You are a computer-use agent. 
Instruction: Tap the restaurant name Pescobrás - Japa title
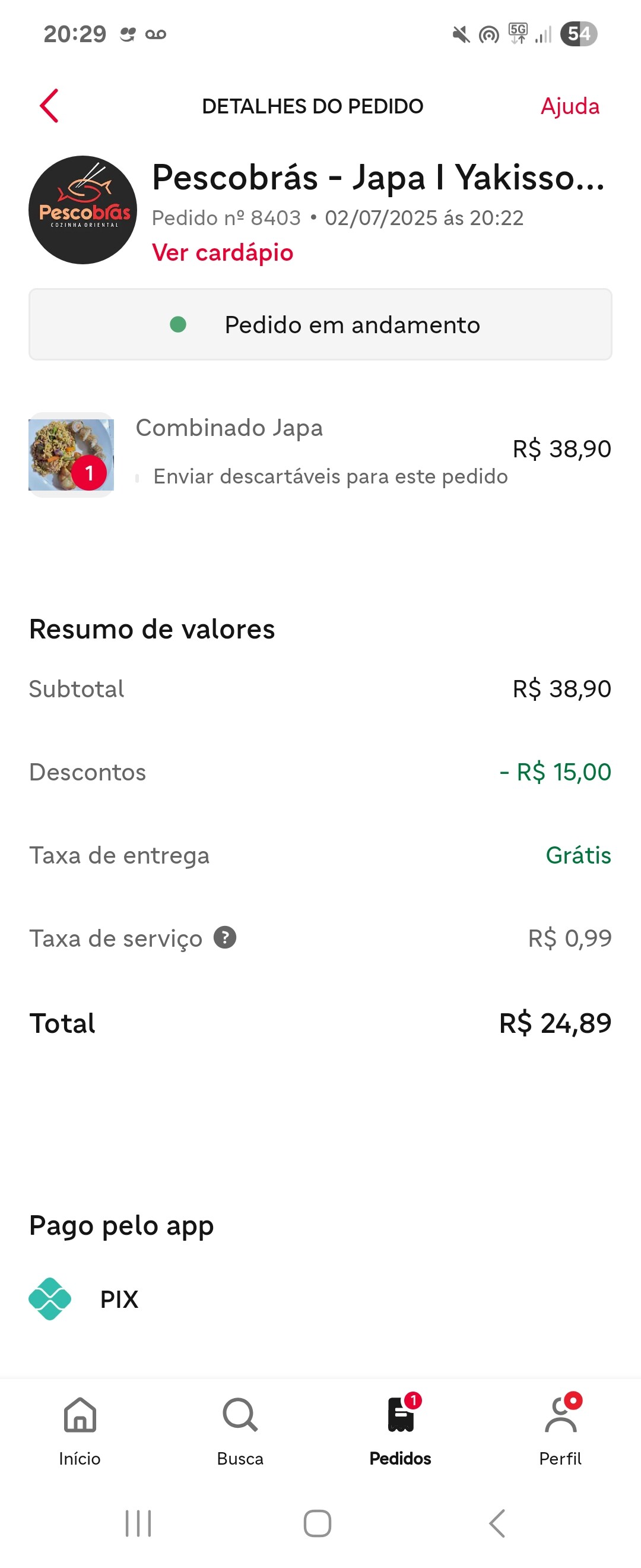[x=378, y=178]
